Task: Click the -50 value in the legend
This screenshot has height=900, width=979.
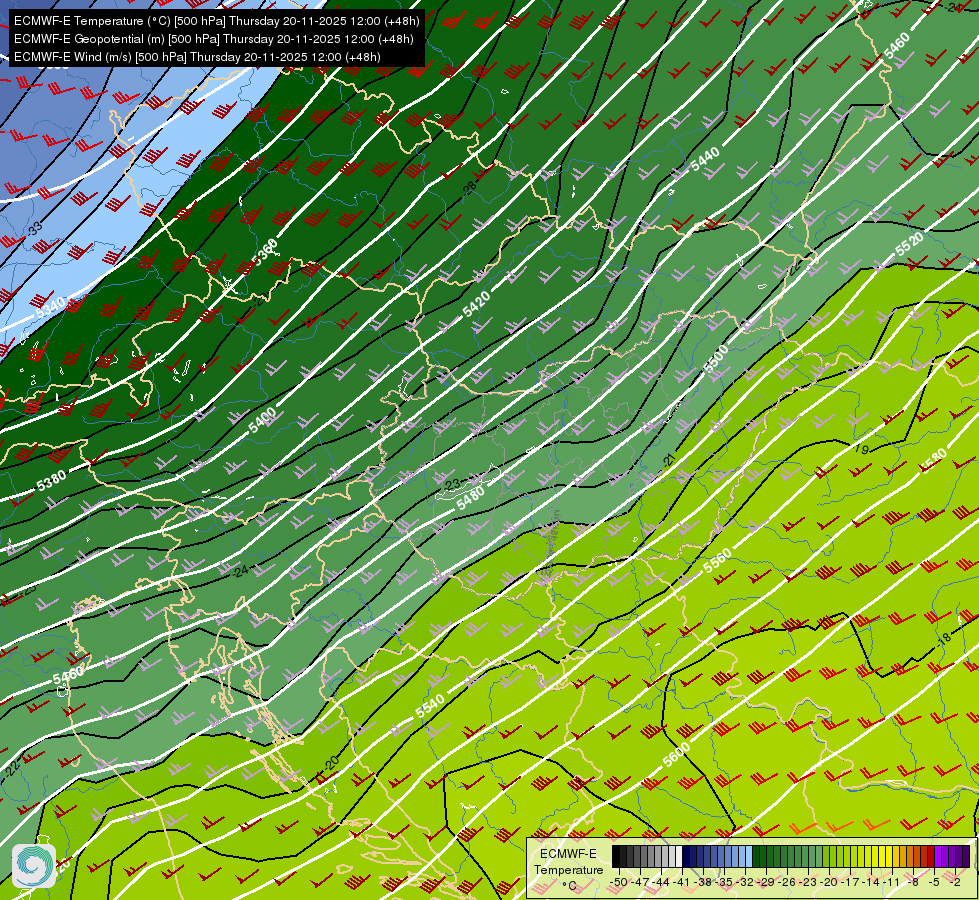Action: (618, 881)
